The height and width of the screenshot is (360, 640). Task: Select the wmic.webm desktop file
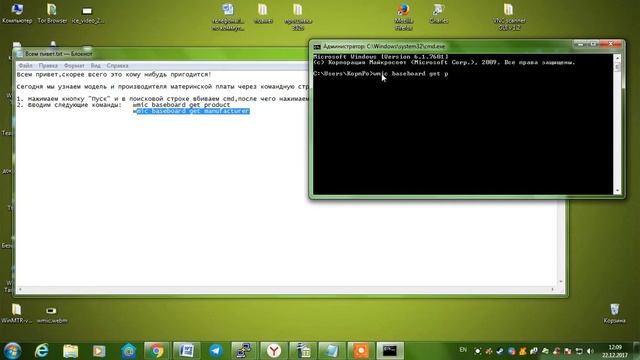pyautogui.click(x=51, y=314)
